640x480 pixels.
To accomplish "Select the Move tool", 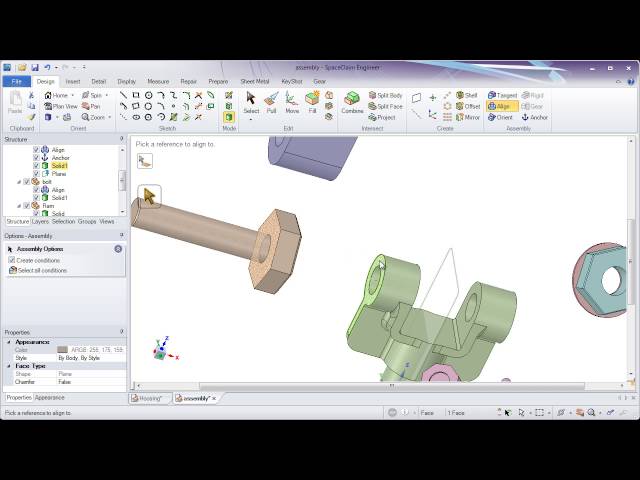I will pos(292,103).
